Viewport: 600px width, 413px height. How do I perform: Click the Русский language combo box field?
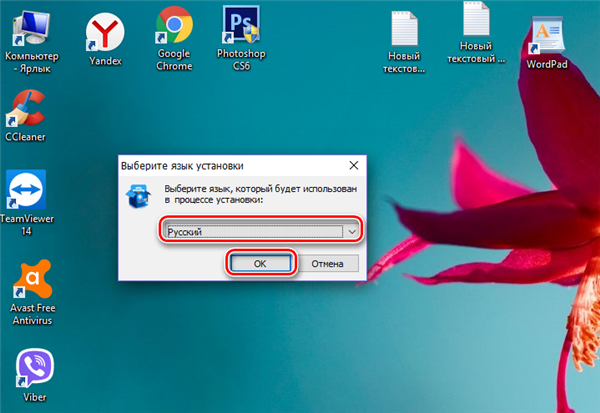(x=260, y=232)
